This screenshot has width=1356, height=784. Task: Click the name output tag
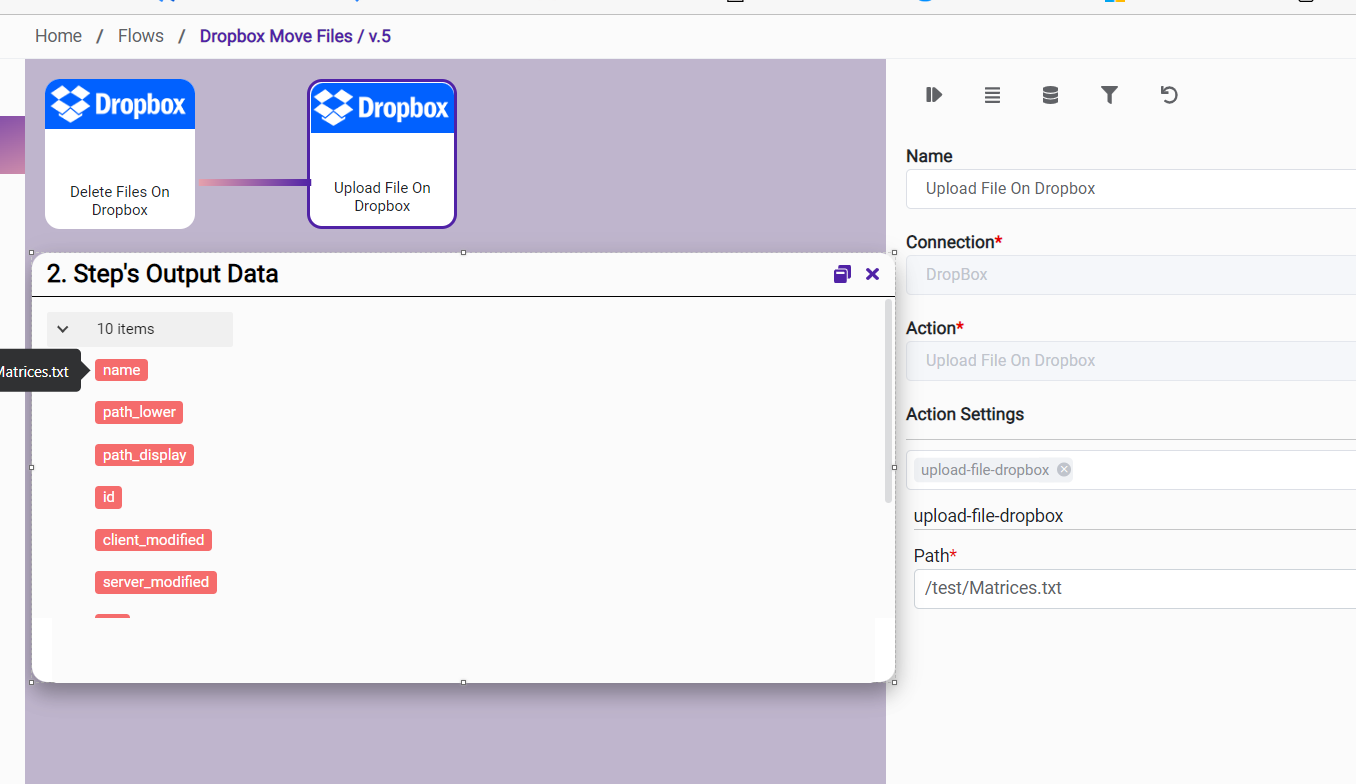tap(121, 370)
